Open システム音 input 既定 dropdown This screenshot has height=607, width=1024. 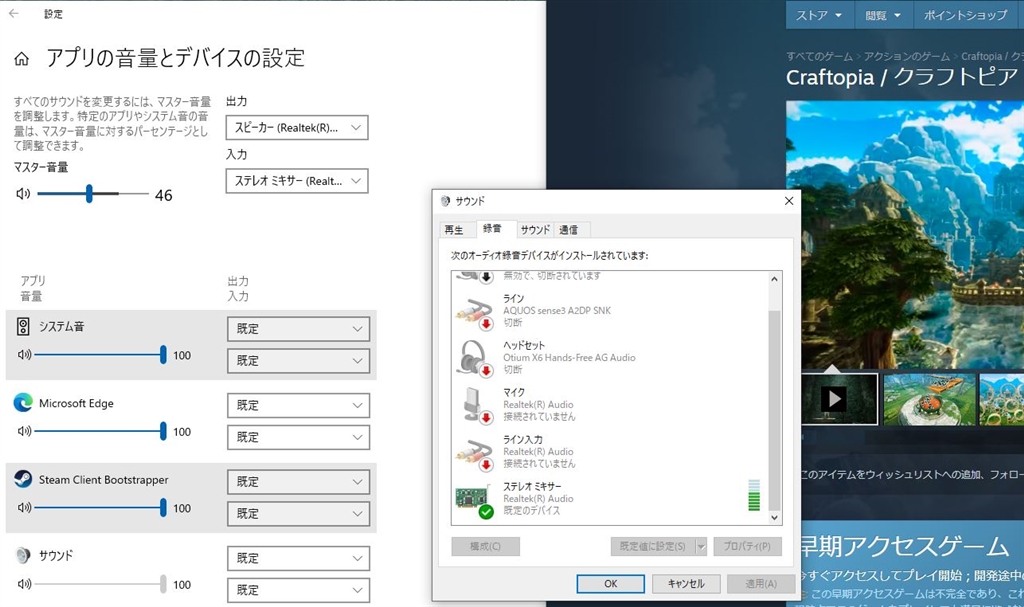tap(298, 361)
